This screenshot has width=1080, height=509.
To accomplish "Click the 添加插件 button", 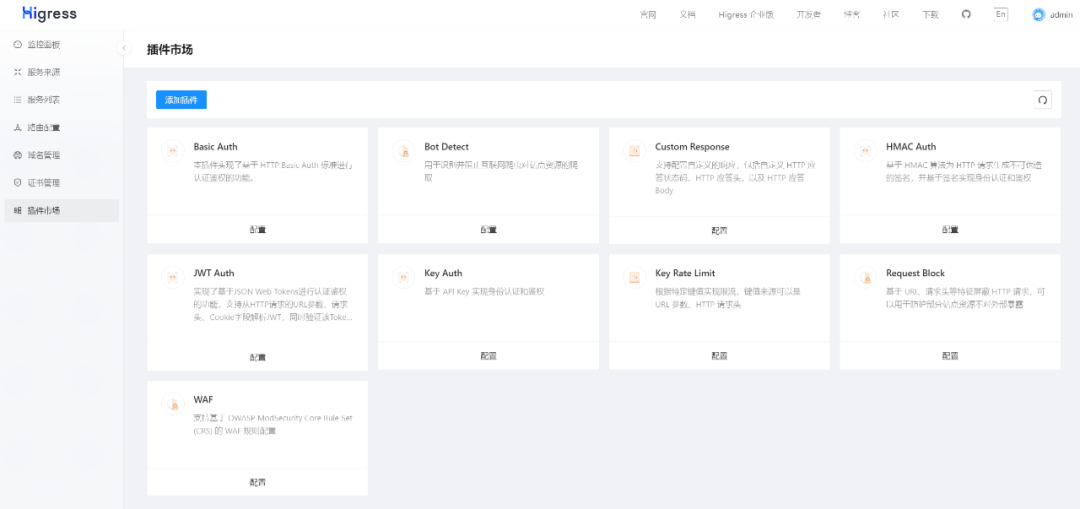I will point(181,100).
